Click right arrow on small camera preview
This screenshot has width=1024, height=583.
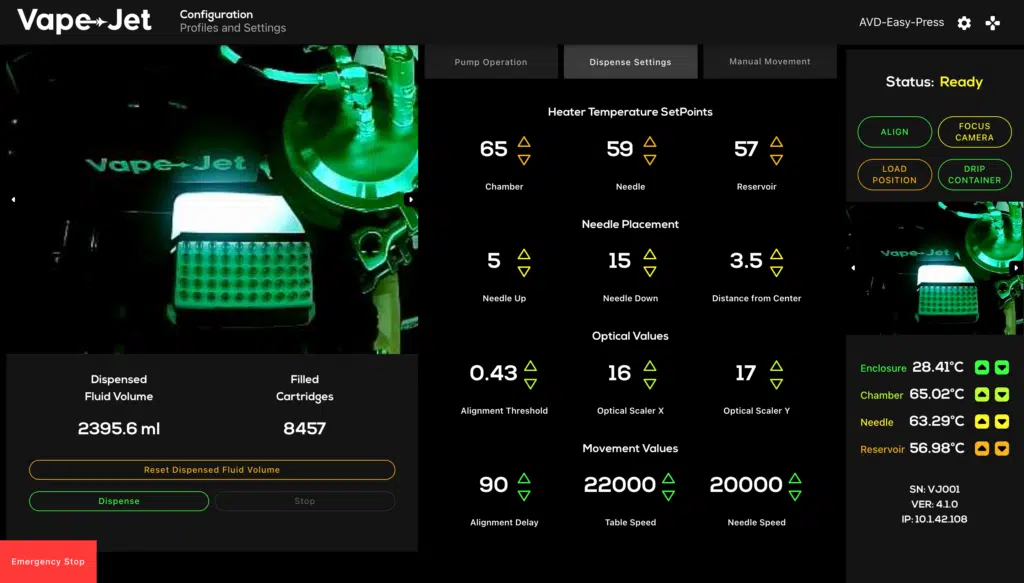(1016, 268)
